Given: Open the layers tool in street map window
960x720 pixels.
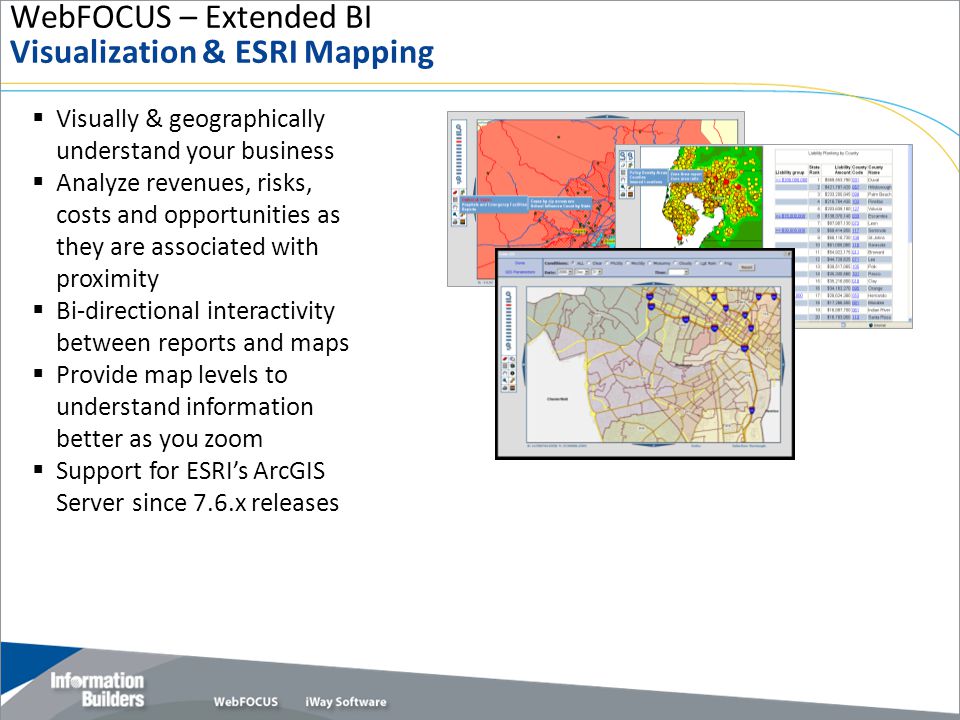Looking at the screenshot, I should tap(512, 388).
